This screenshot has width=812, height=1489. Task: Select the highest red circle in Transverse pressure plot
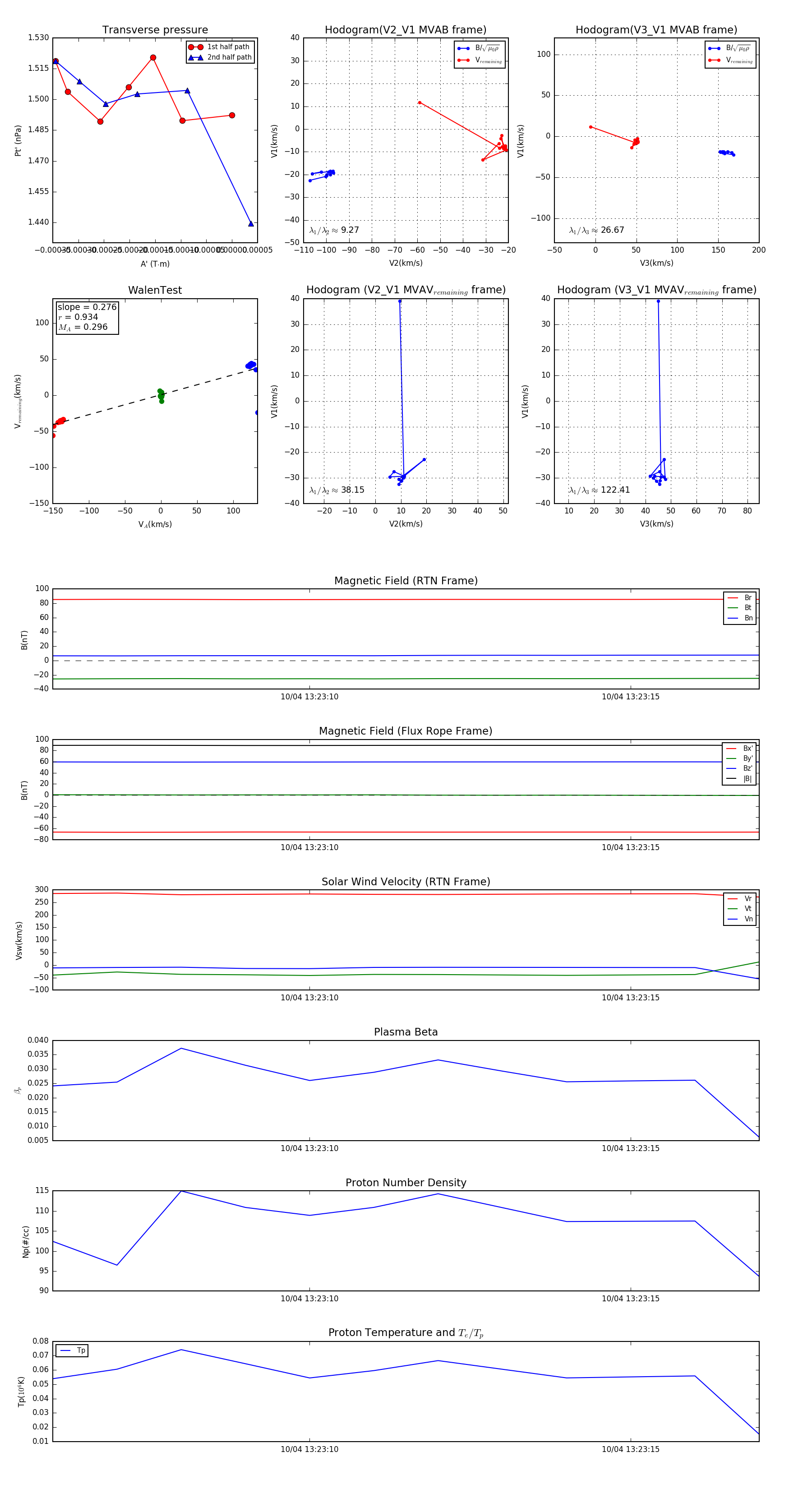click(x=152, y=58)
